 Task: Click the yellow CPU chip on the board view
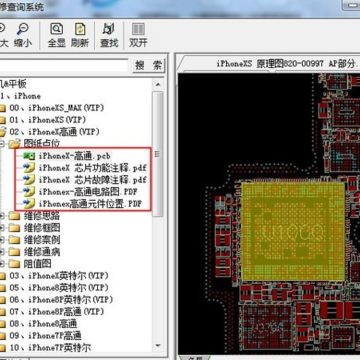point(293,232)
